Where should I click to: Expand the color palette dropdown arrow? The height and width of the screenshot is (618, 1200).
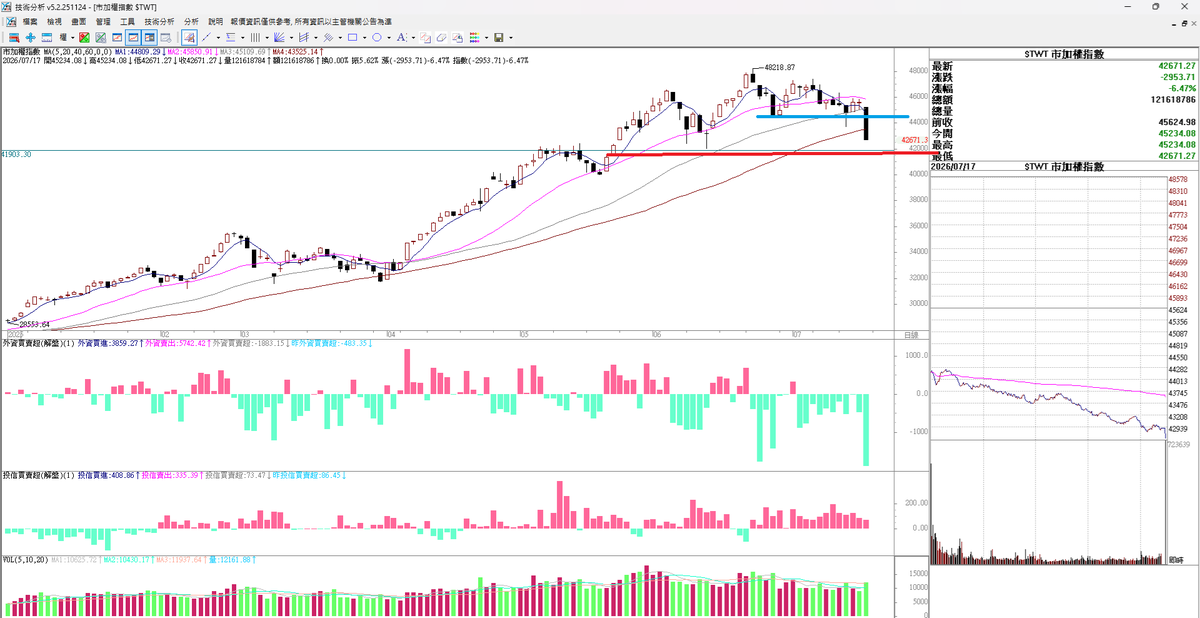(486, 38)
